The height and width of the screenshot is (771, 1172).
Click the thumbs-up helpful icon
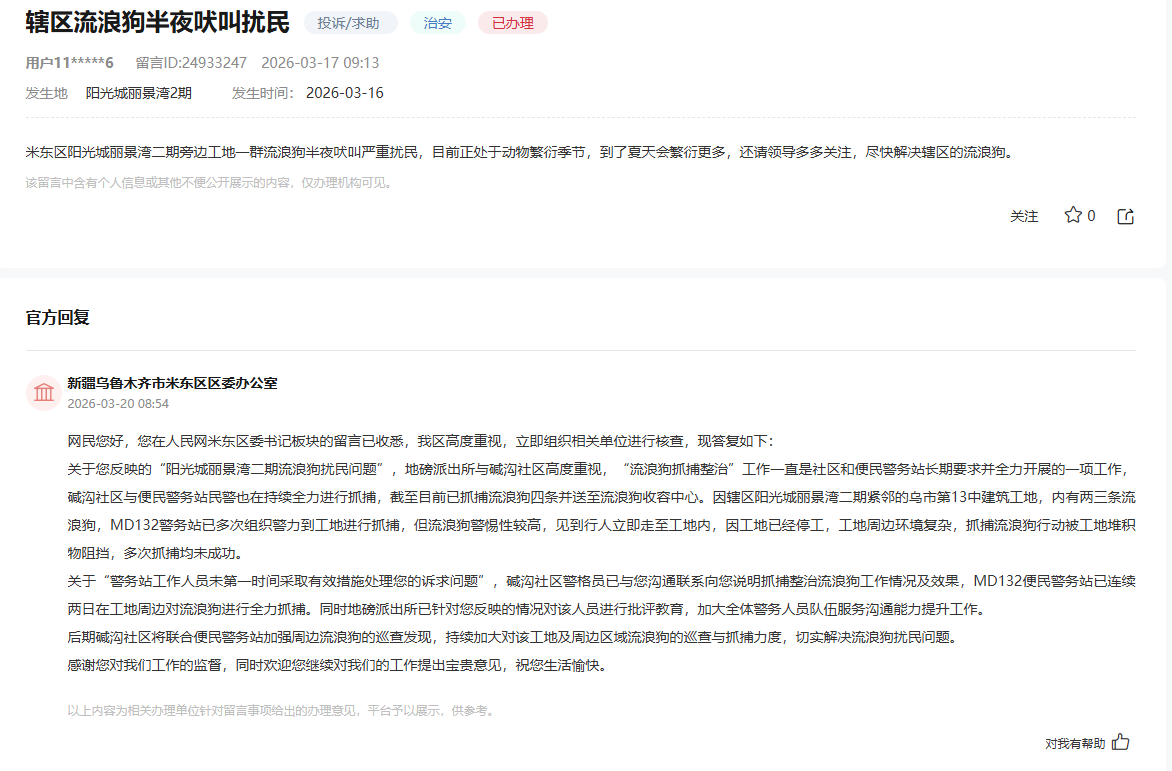coord(1121,742)
